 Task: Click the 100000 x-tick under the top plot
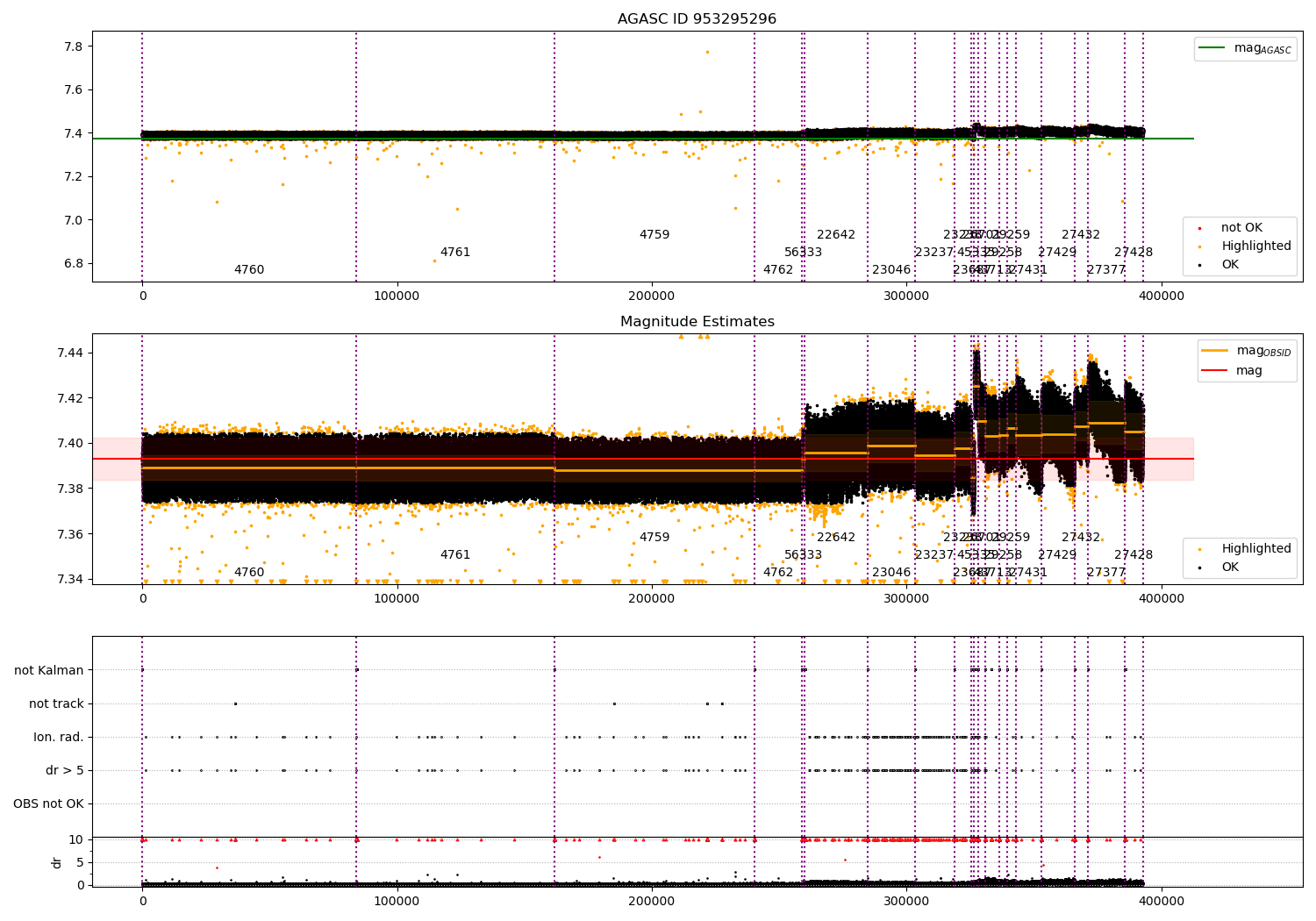click(x=397, y=296)
